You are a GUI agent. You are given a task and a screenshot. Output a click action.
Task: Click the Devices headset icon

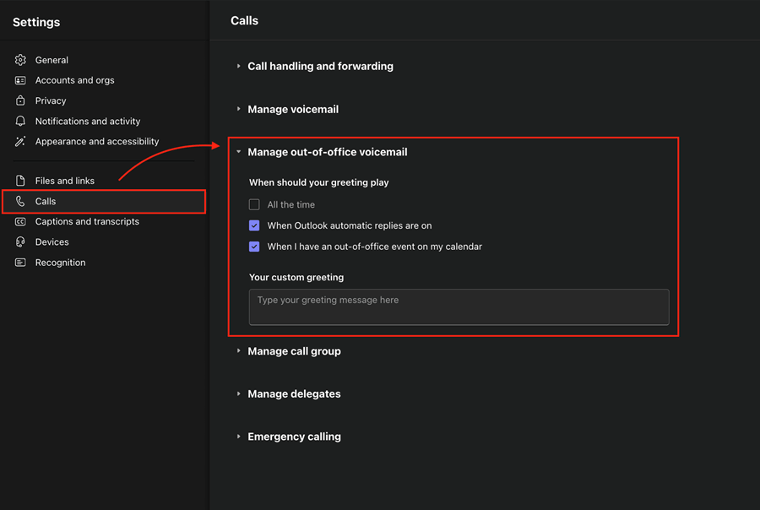[20, 242]
